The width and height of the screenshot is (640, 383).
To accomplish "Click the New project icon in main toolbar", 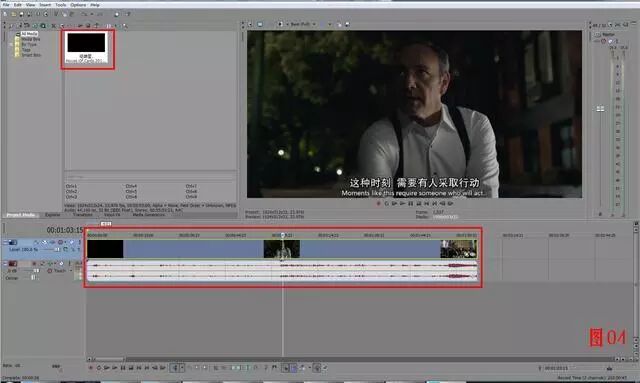I will click(x=5, y=14).
